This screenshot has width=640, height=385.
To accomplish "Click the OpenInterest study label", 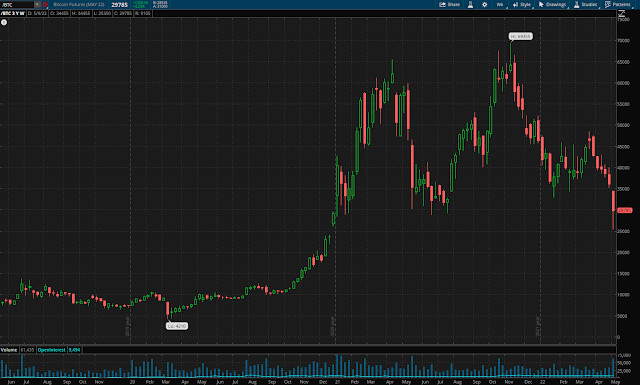I will (x=51, y=350).
